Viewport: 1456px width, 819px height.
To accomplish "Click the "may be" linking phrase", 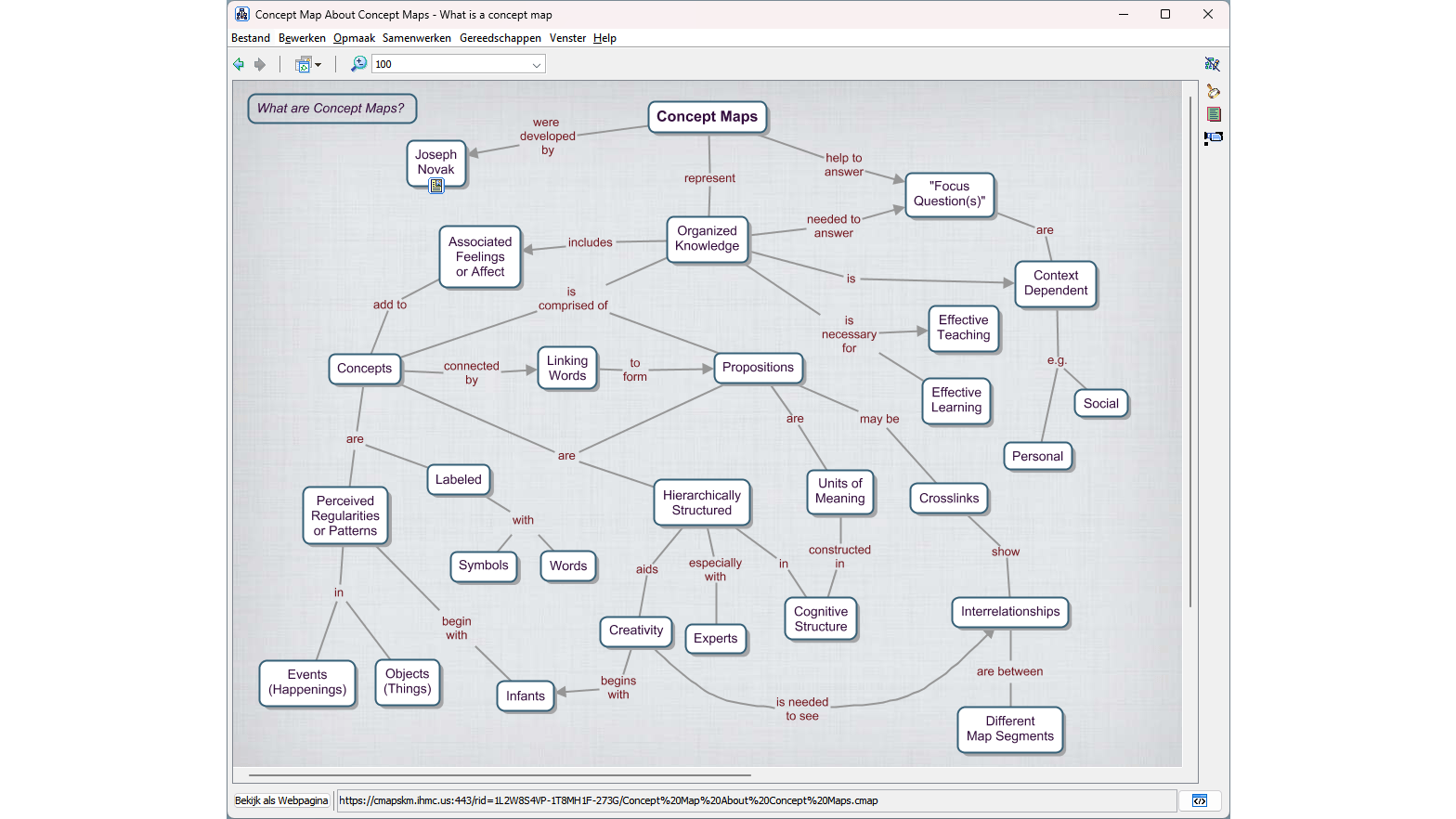I will pyautogui.click(x=879, y=420).
